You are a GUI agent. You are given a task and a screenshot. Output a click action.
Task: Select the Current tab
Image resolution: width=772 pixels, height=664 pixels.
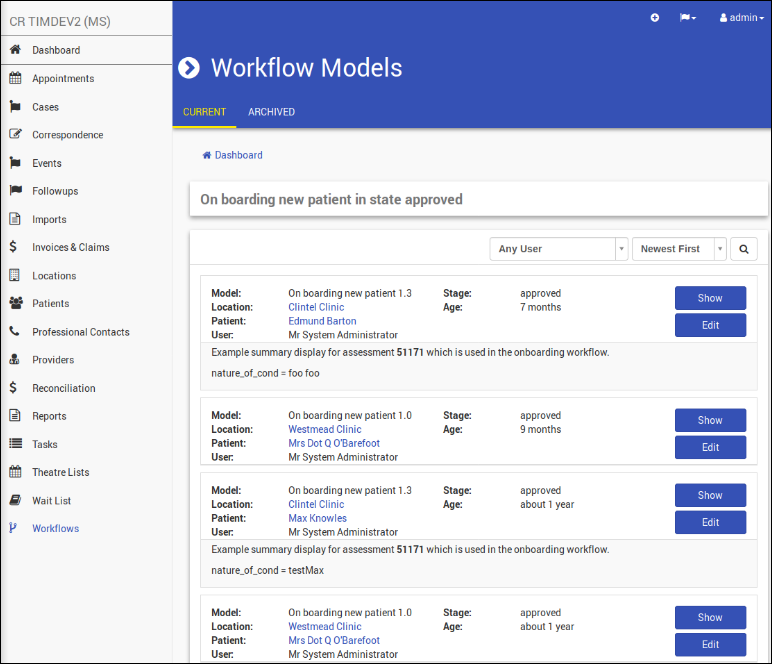point(204,112)
